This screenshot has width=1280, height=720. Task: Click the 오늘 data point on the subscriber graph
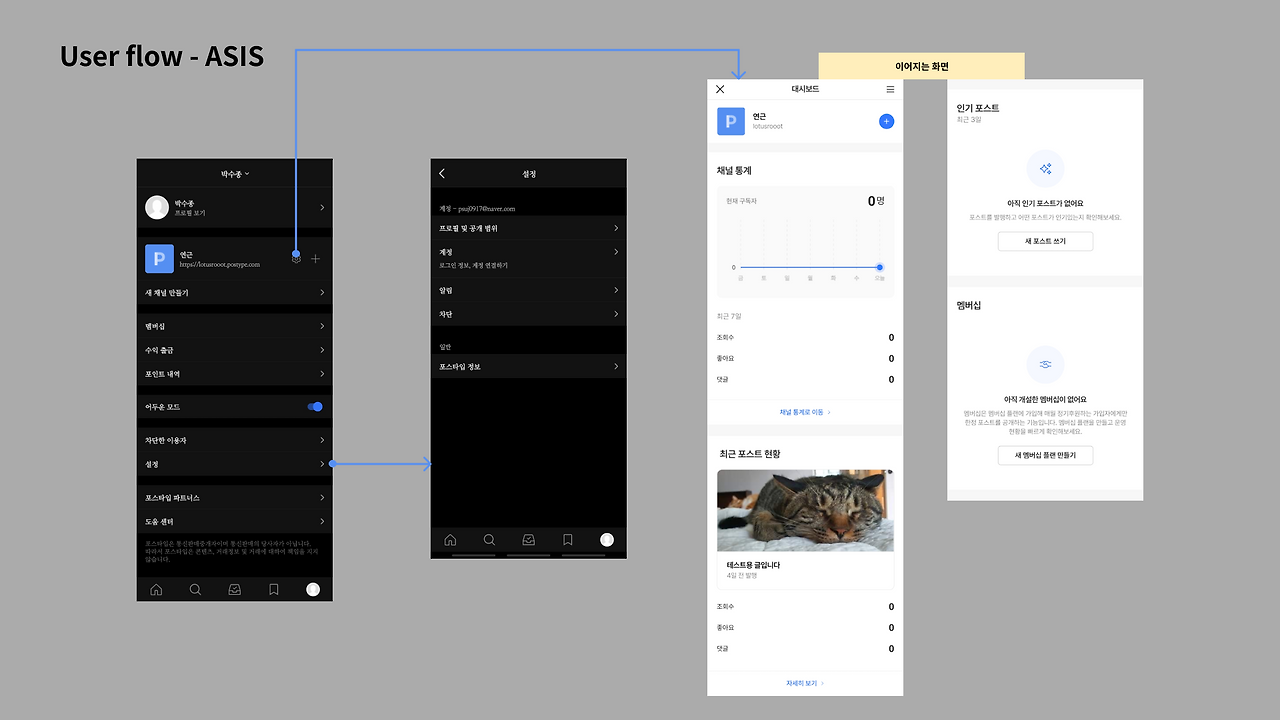point(880,267)
